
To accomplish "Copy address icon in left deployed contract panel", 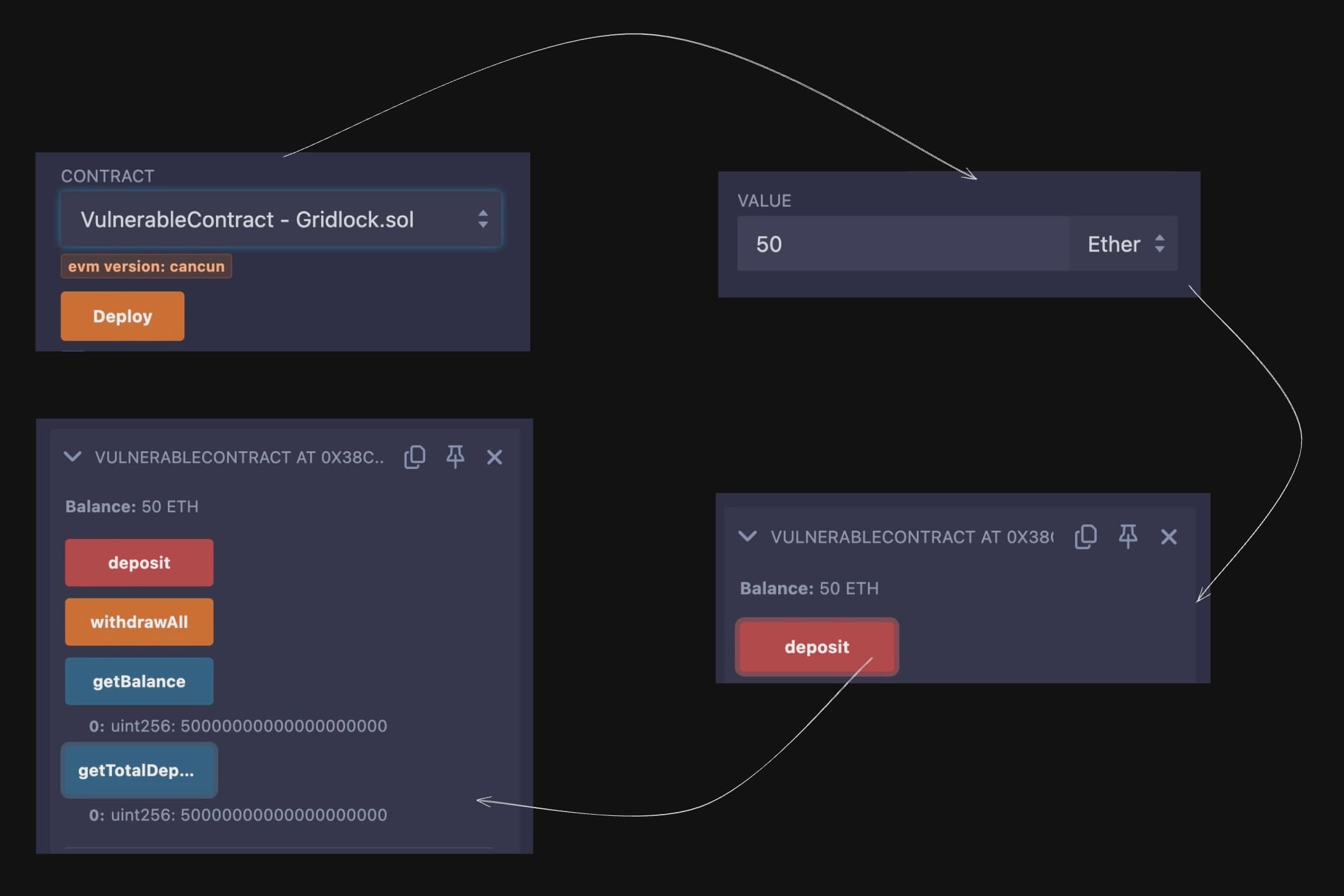I will coord(415,457).
